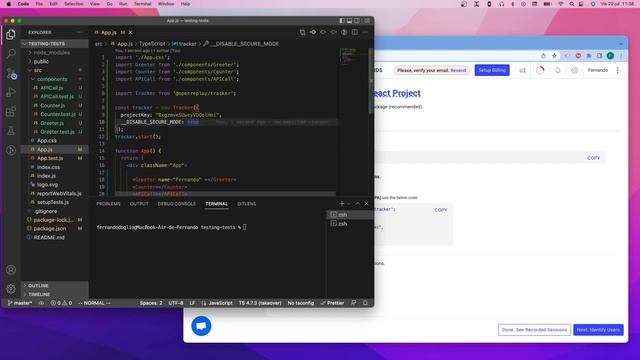Image resolution: width=640 pixels, height=360 pixels.
Task: Open the preferences gear in OpenReplay header
Action: (x=574, y=70)
